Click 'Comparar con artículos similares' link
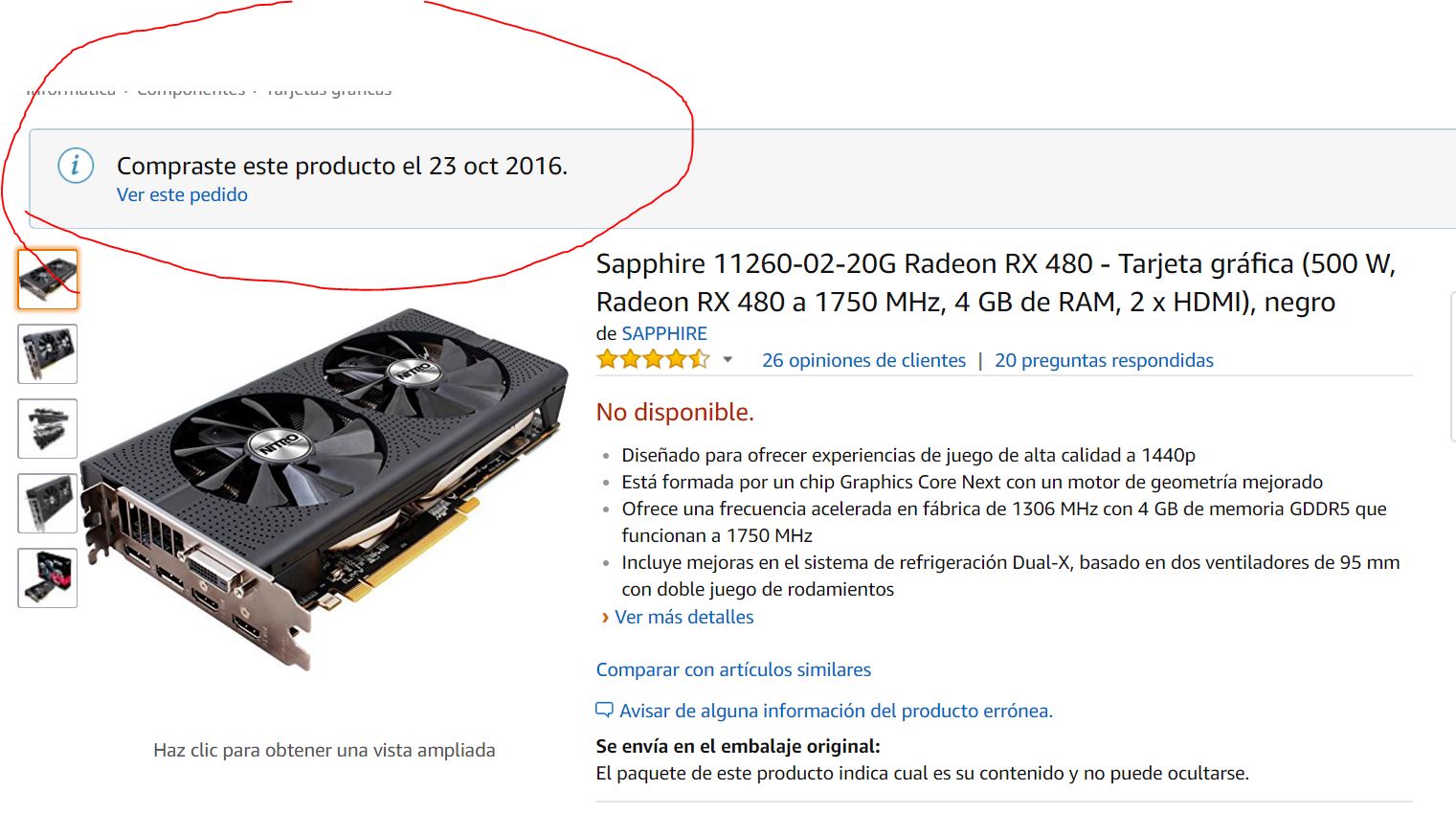1456x837 pixels. tap(733, 669)
